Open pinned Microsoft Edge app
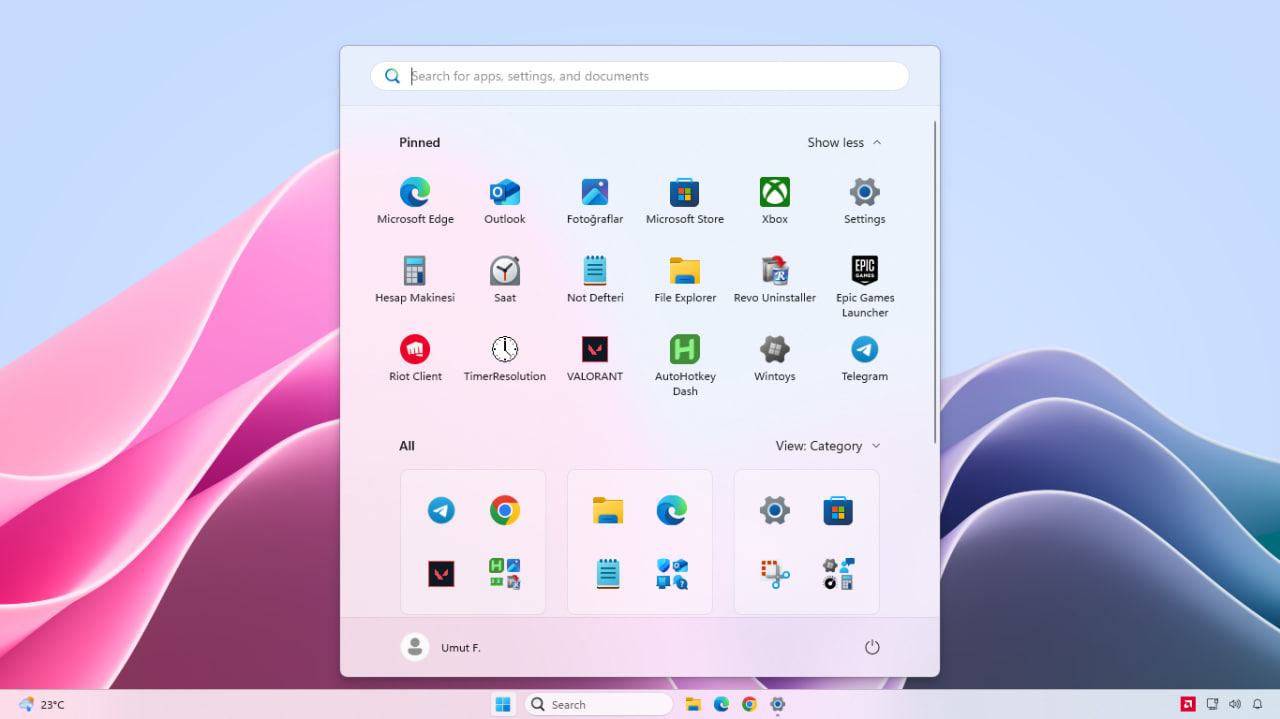 coord(415,201)
